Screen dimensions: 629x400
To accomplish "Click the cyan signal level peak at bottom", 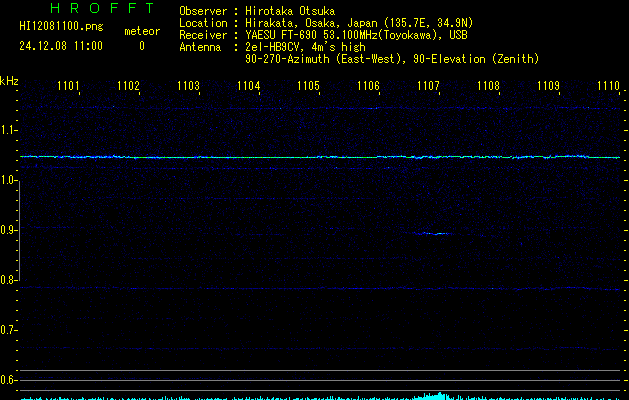I will click(434, 396).
